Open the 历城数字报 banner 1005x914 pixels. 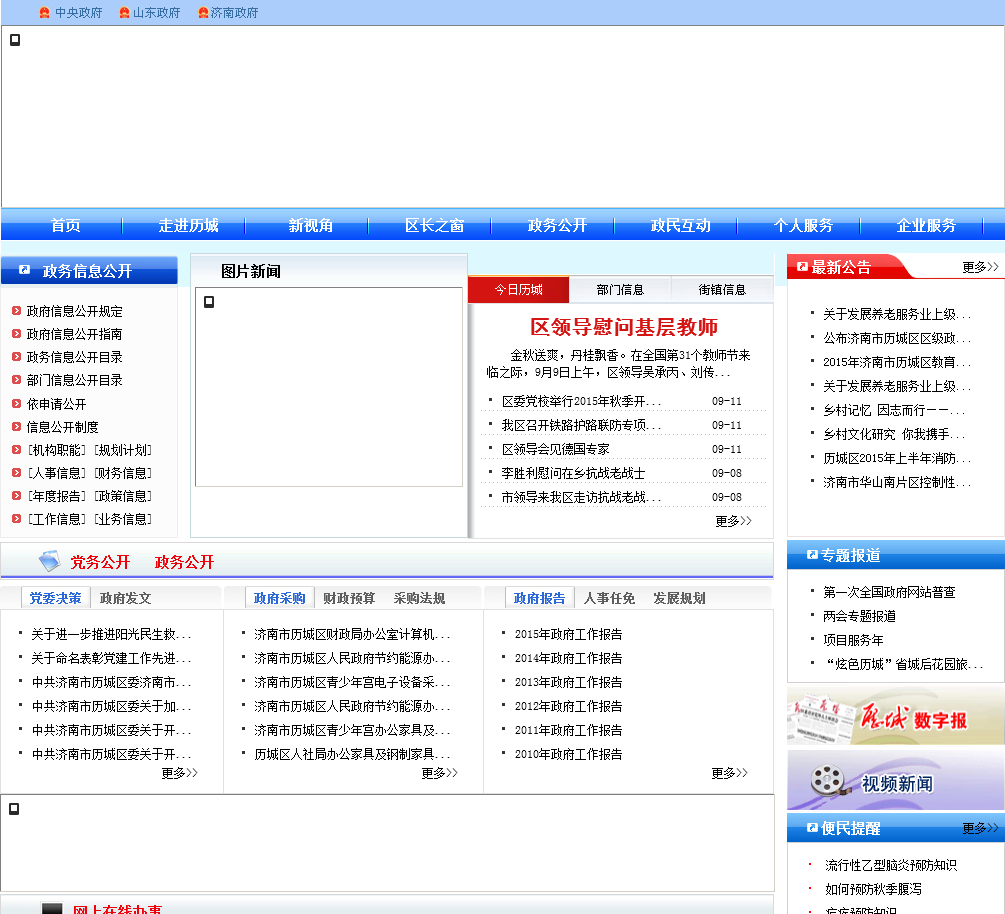(895, 717)
